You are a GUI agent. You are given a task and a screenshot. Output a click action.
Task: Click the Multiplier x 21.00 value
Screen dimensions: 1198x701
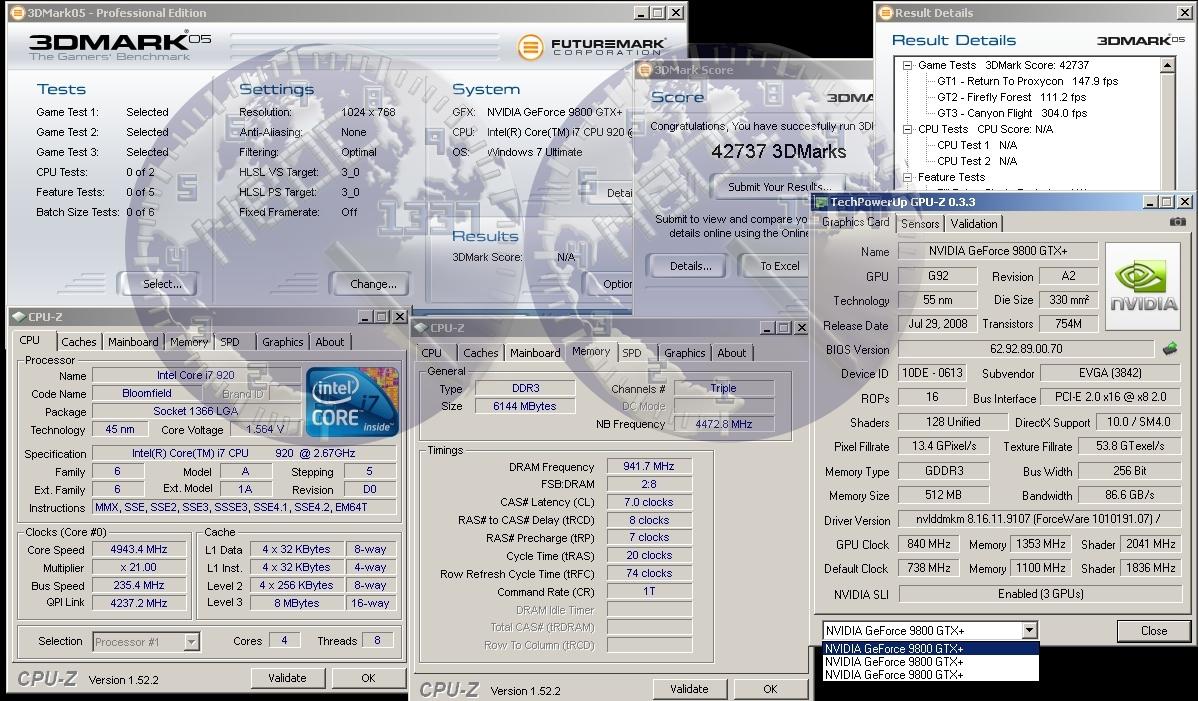coord(138,567)
